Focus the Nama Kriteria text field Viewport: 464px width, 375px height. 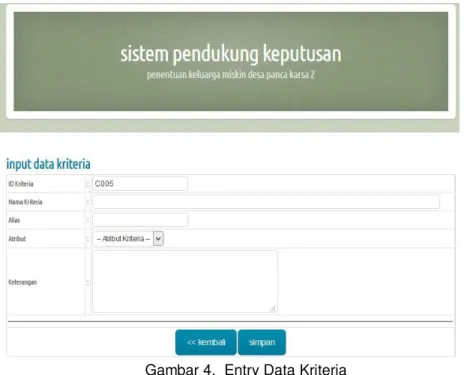(266, 202)
